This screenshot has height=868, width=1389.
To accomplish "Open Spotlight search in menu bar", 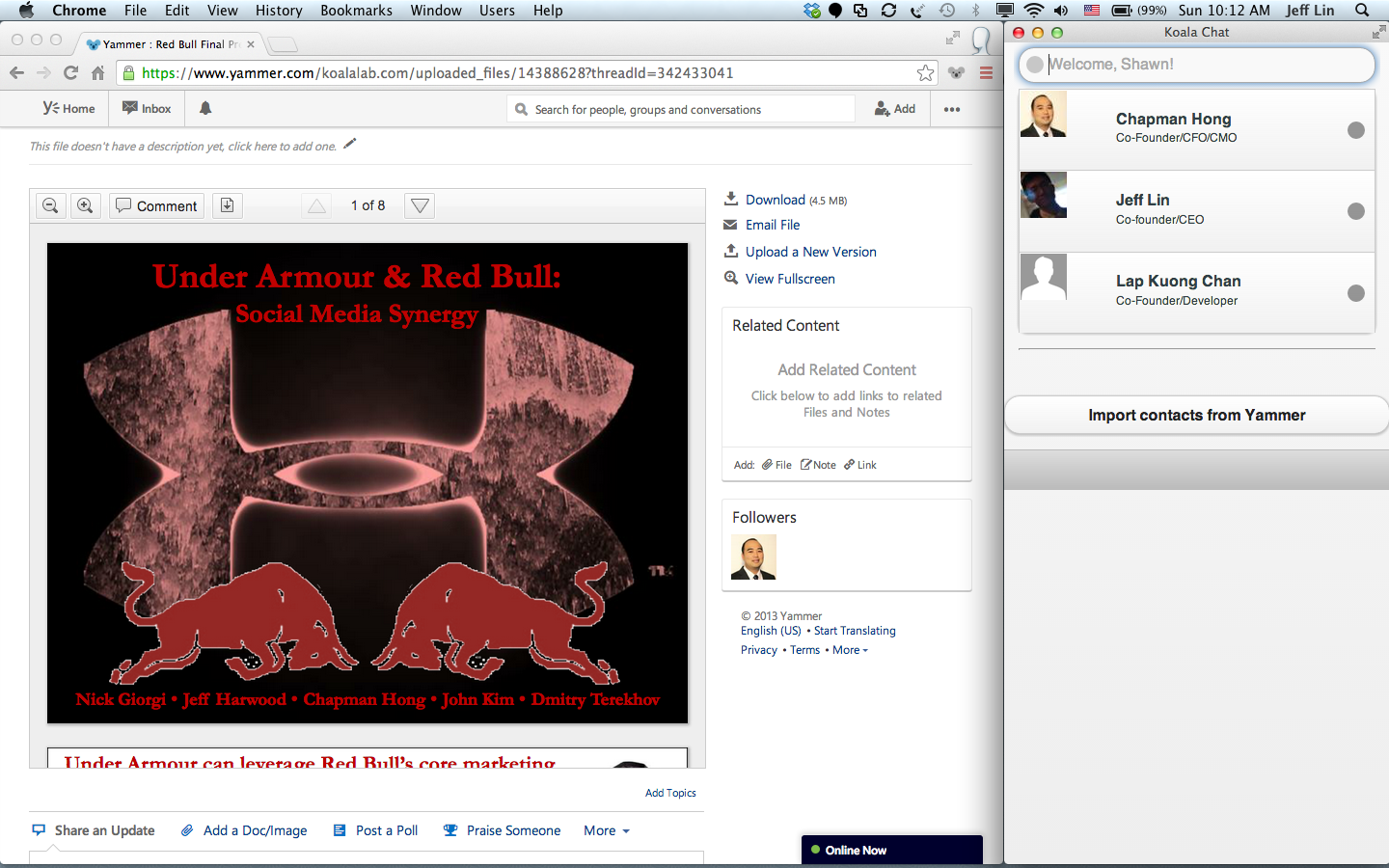I will point(1362,10).
